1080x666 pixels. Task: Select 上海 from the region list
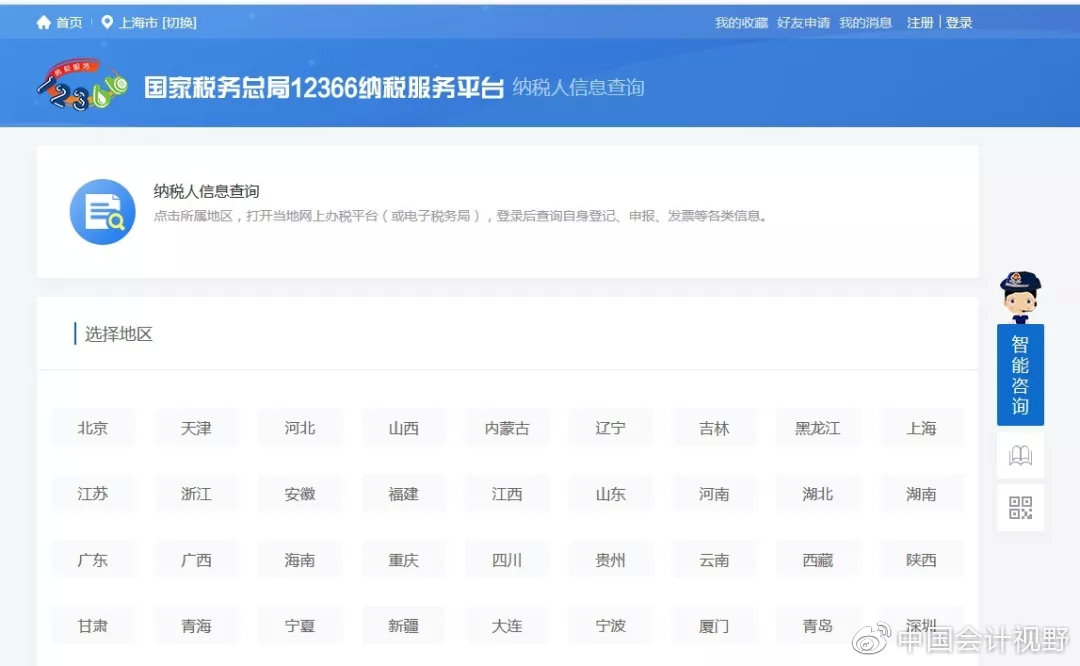pos(921,427)
